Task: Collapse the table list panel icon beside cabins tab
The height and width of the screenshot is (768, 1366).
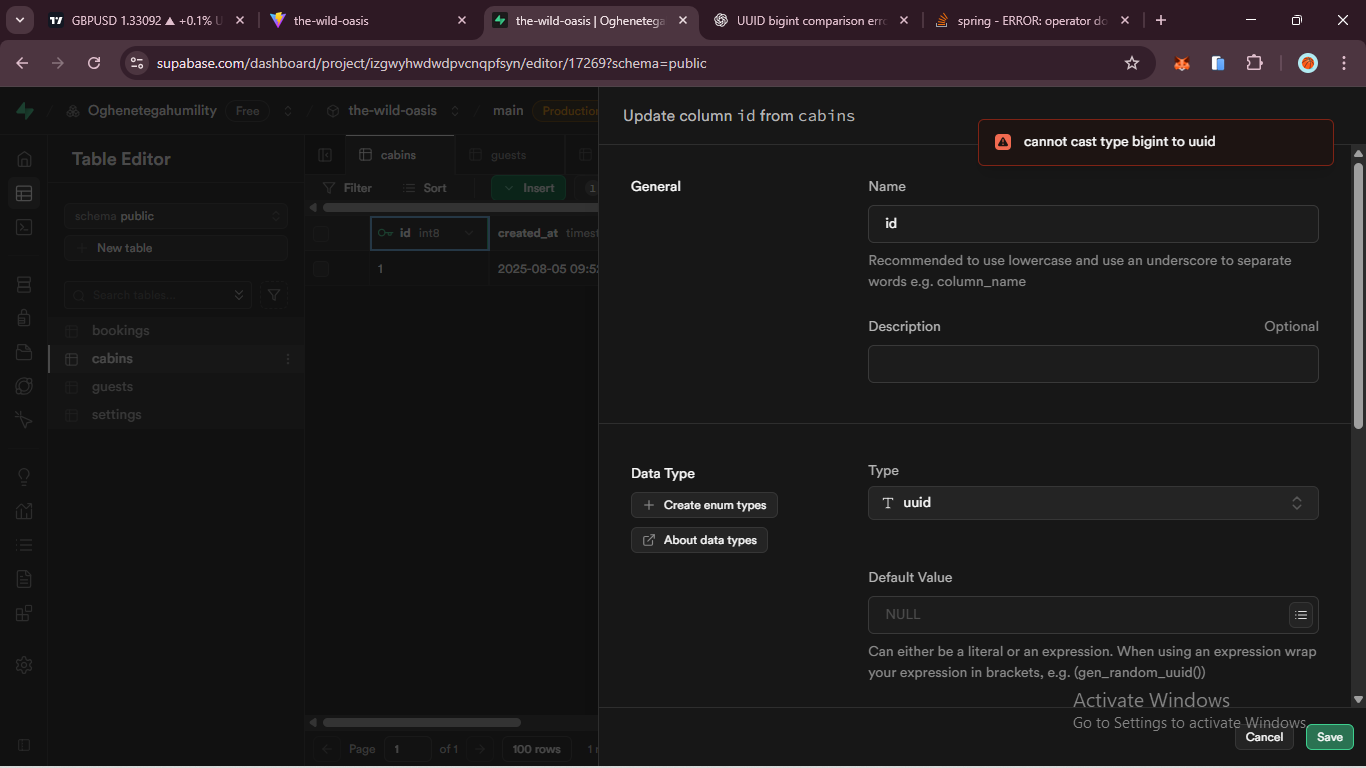Action: [x=325, y=155]
